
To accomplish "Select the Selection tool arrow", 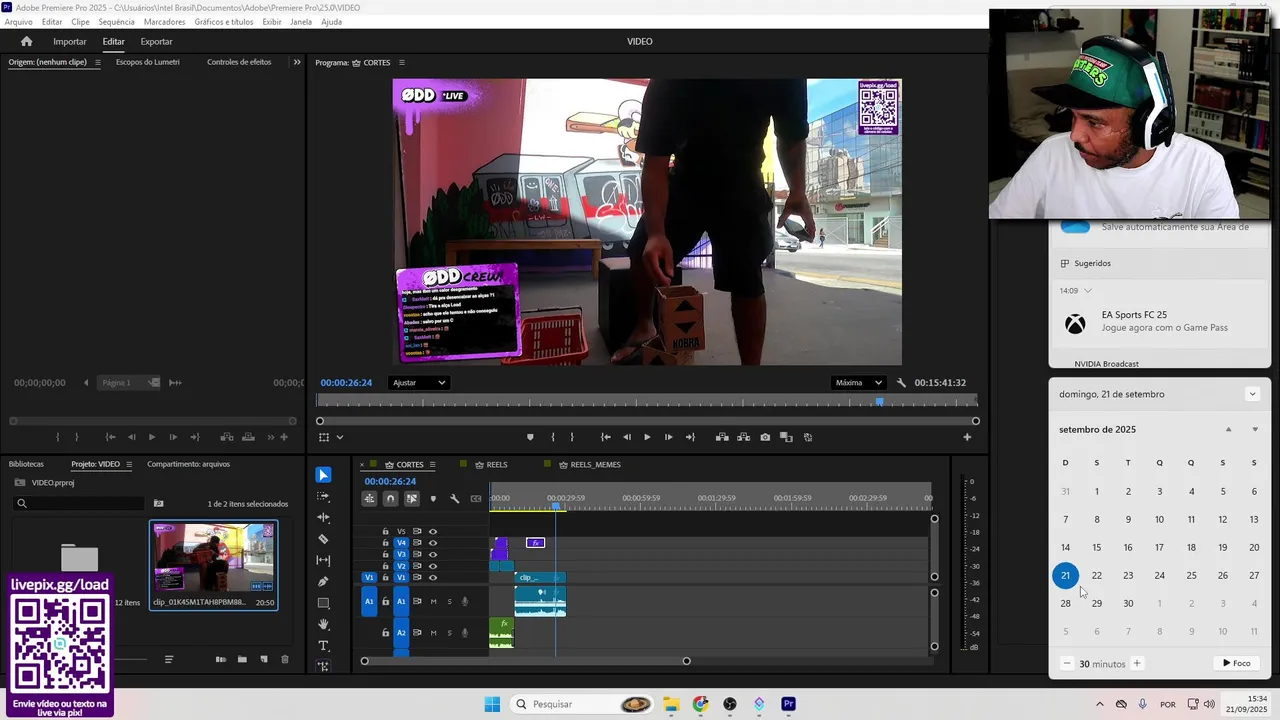I will pos(323,475).
